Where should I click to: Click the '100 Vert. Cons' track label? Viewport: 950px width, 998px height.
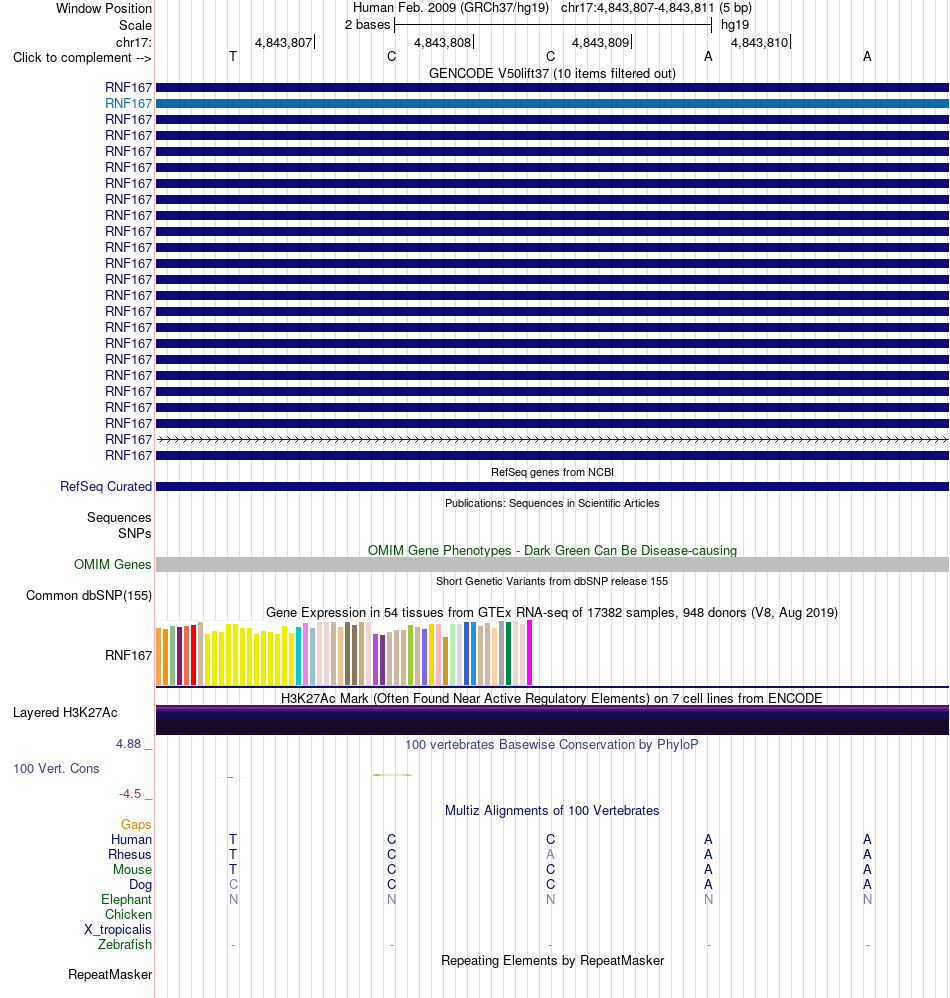(x=56, y=768)
